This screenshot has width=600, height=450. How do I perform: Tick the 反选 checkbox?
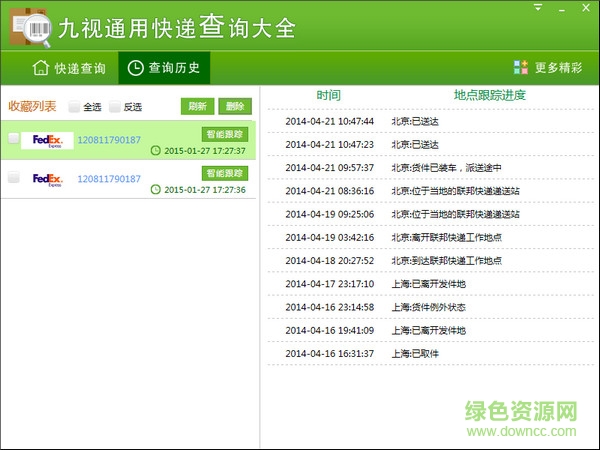[x=115, y=107]
